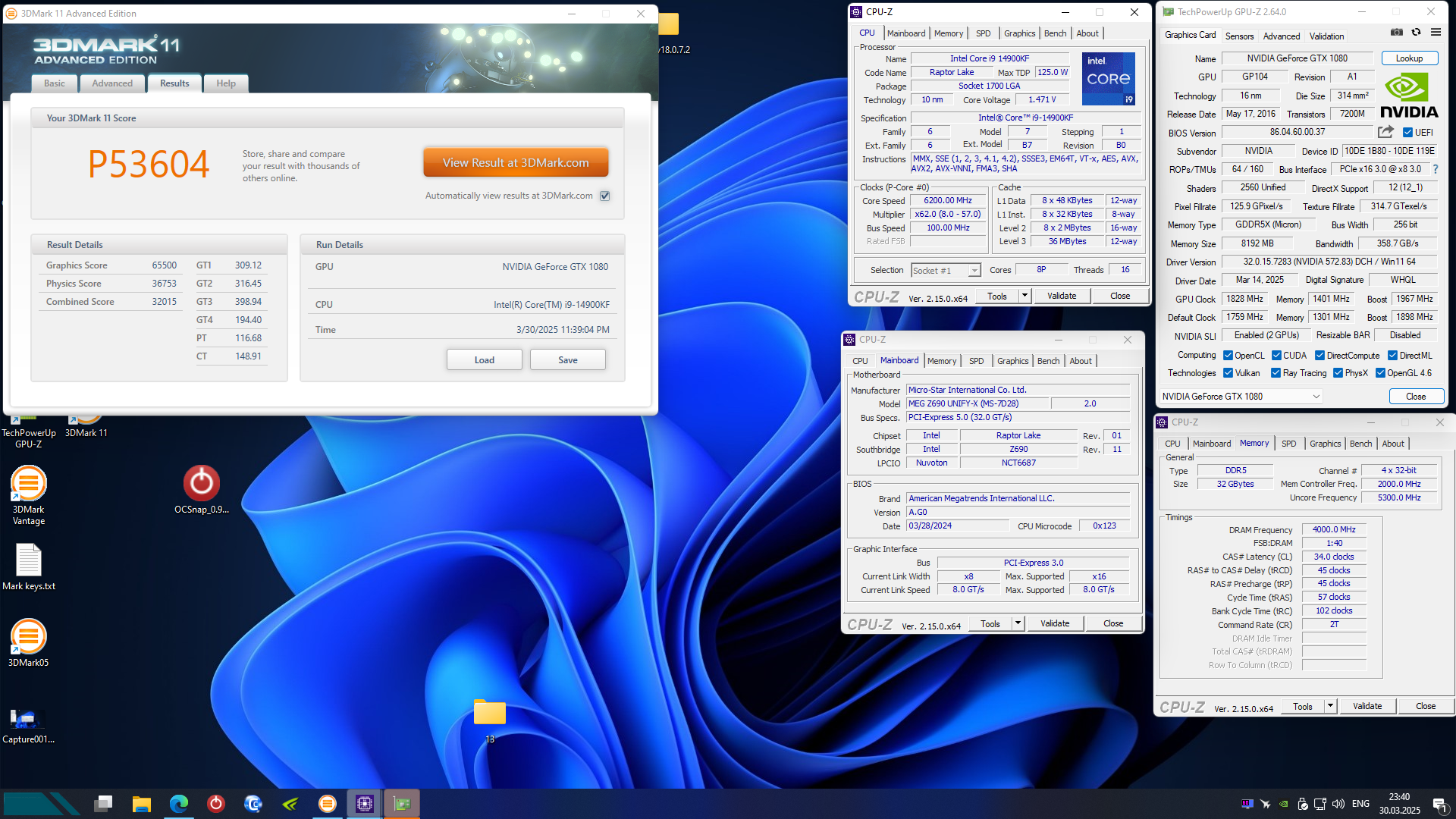Expand Tools dropdown arrow in CPU-Z CPU window

(x=1025, y=296)
